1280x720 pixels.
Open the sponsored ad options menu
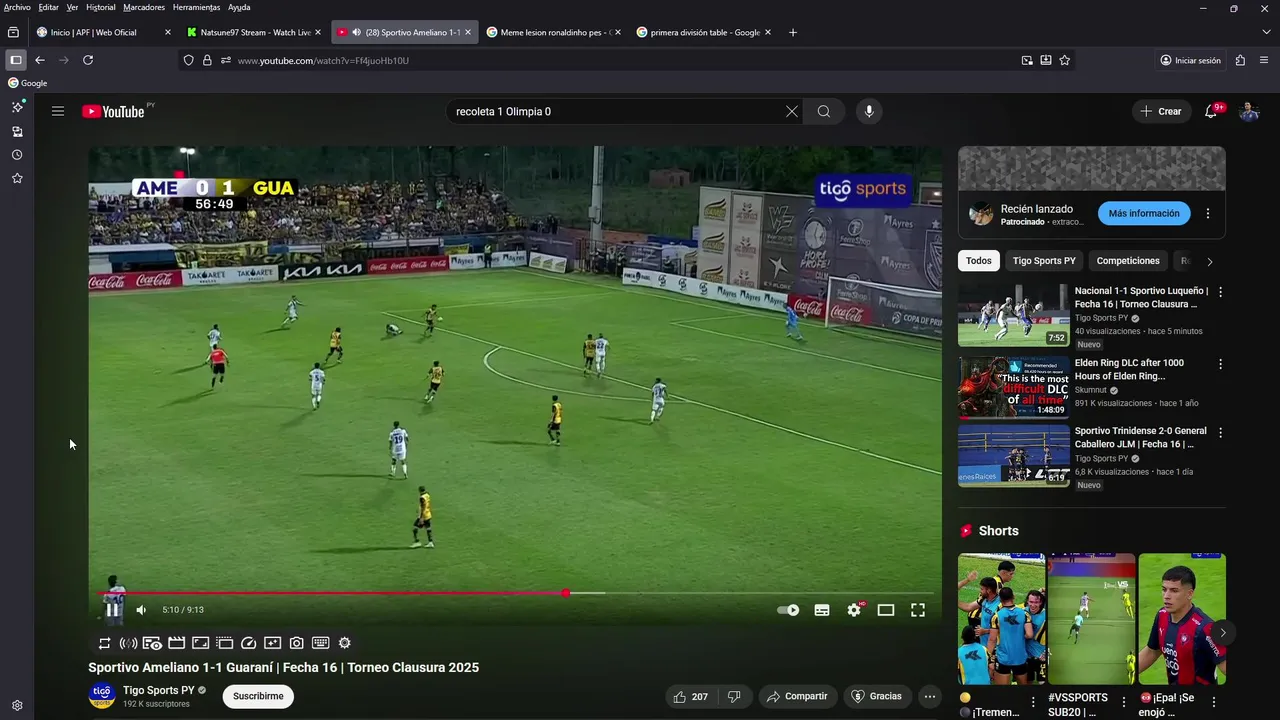click(1208, 213)
